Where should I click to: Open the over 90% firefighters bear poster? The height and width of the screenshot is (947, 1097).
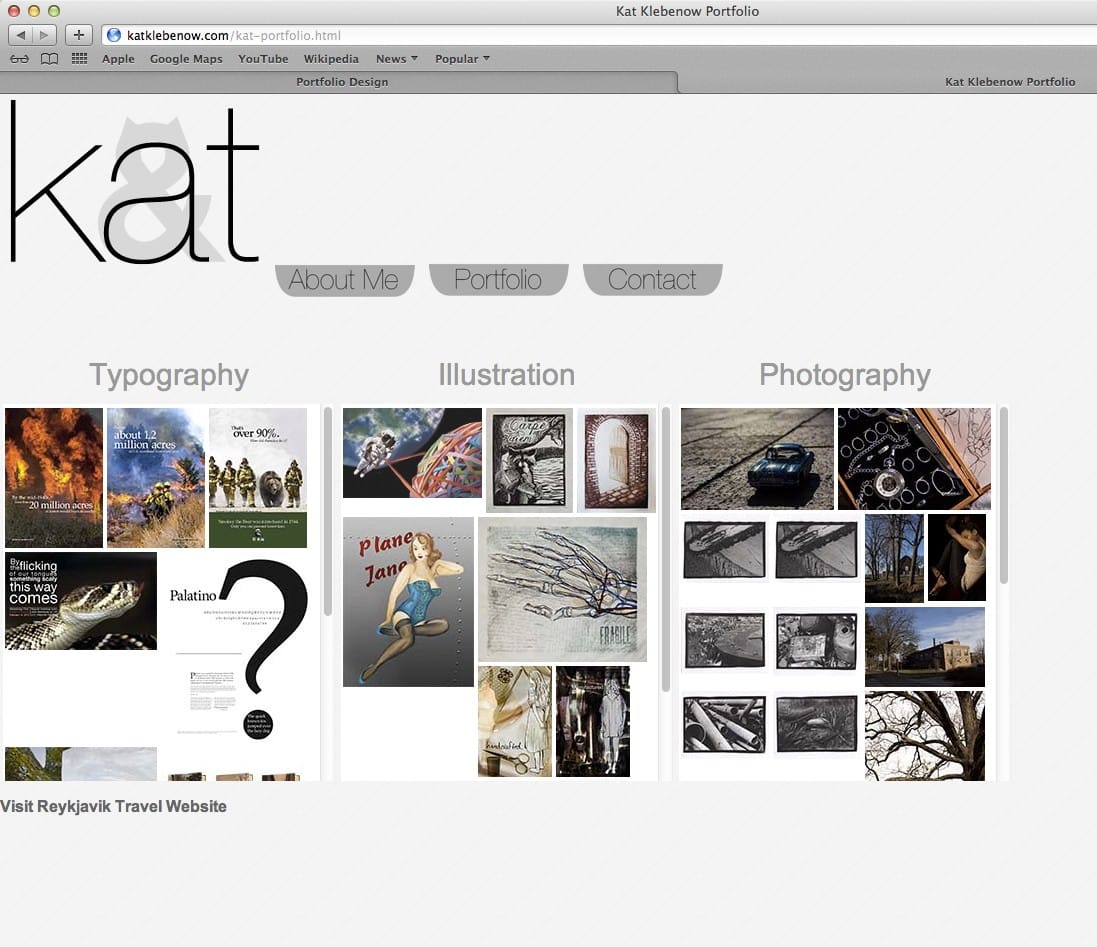click(x=258, y=478)
